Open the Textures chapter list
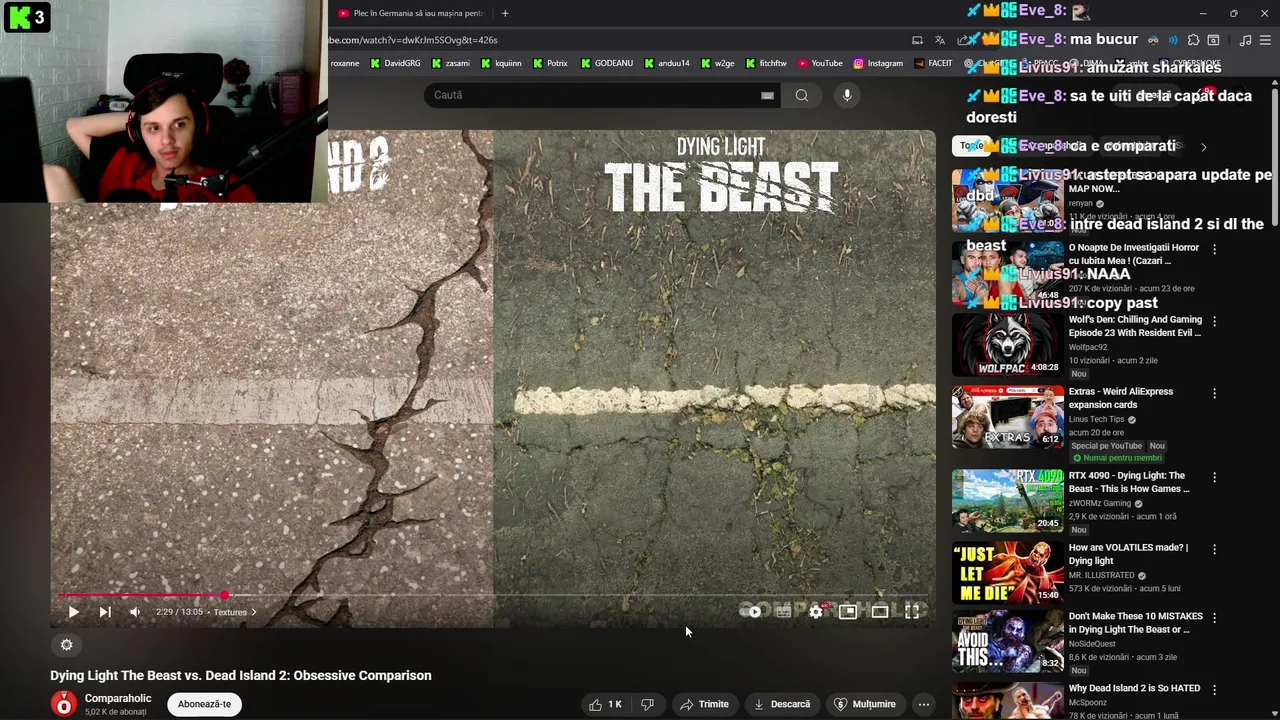 tap(235, 612)
